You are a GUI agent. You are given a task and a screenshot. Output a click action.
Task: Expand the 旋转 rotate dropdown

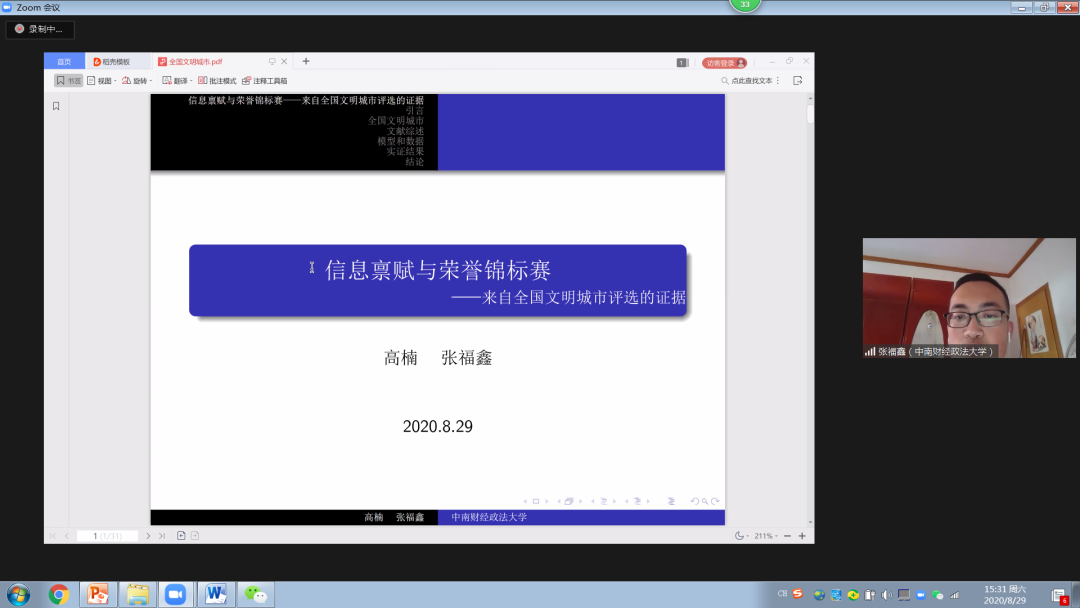pyautogui.click(x=137, y=81)
